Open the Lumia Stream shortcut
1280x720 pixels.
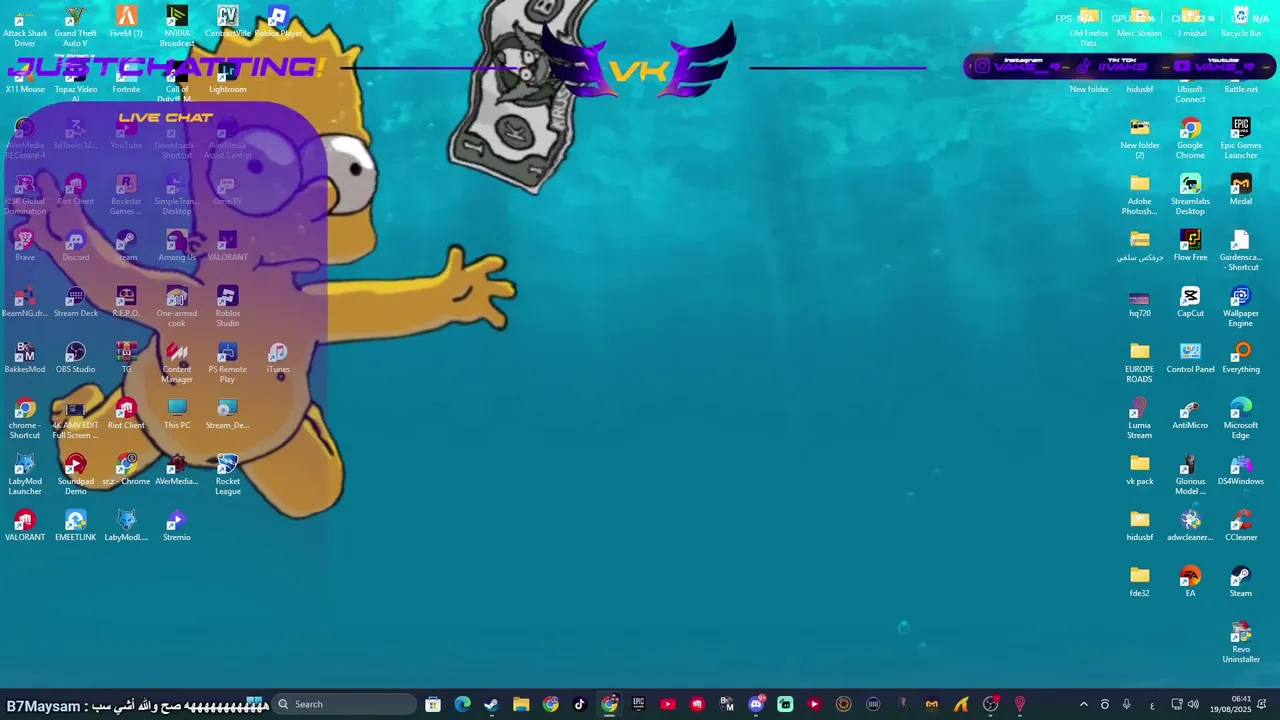[x=1139, y=419]
